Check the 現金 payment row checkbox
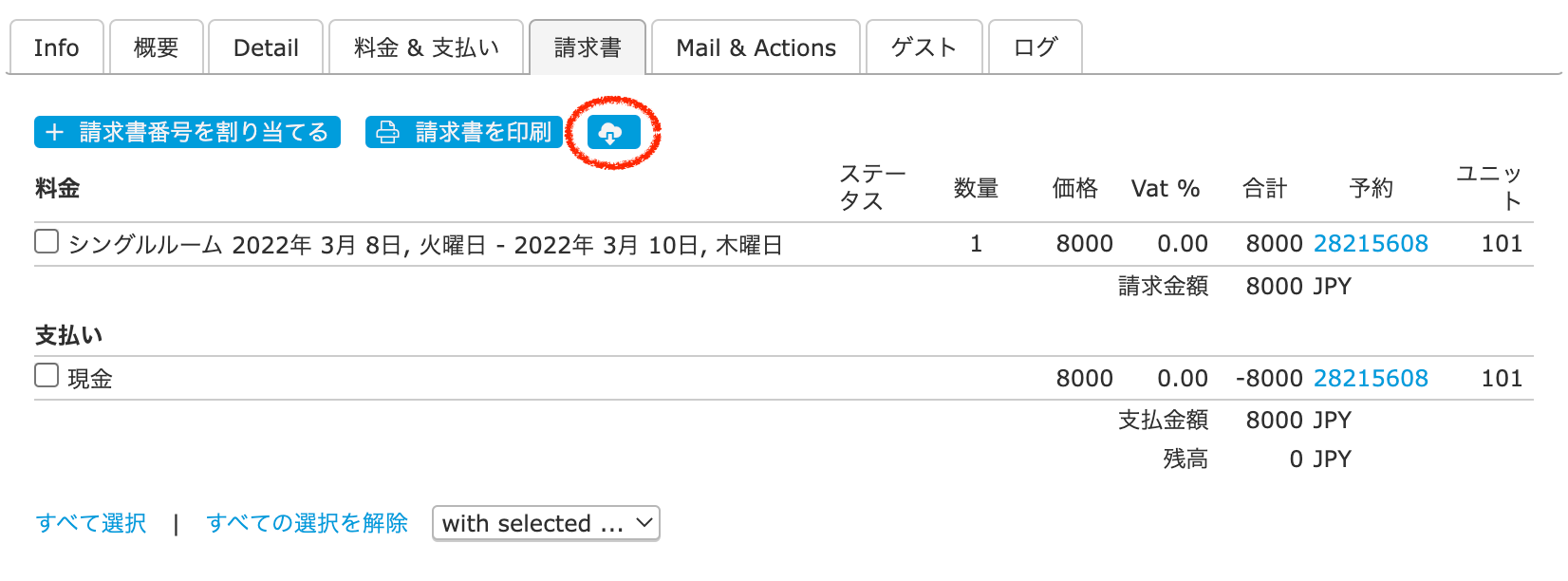 coord(47,376)
